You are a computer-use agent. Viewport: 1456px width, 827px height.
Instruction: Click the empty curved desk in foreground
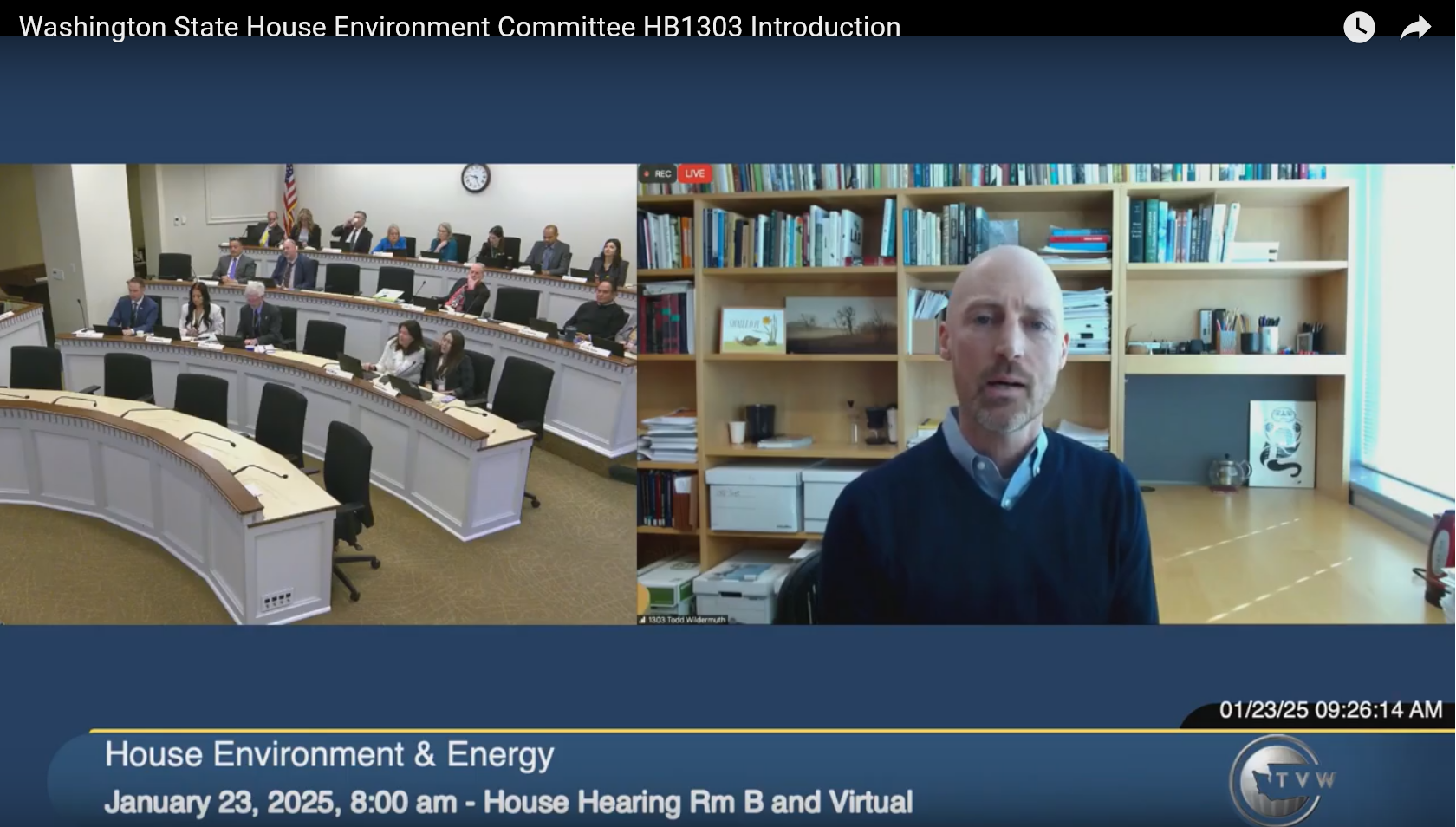click(165, 485)
